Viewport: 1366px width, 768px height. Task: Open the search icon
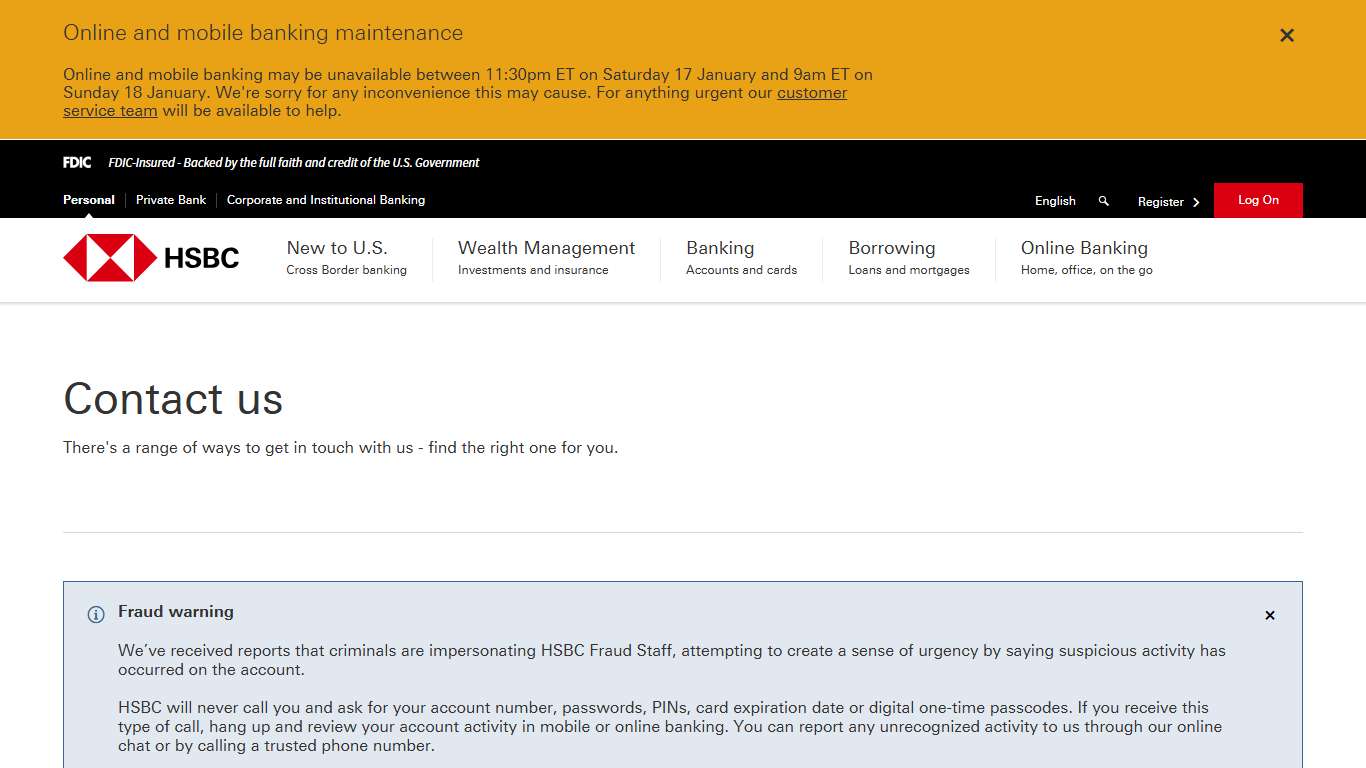tap(1103, 200)
